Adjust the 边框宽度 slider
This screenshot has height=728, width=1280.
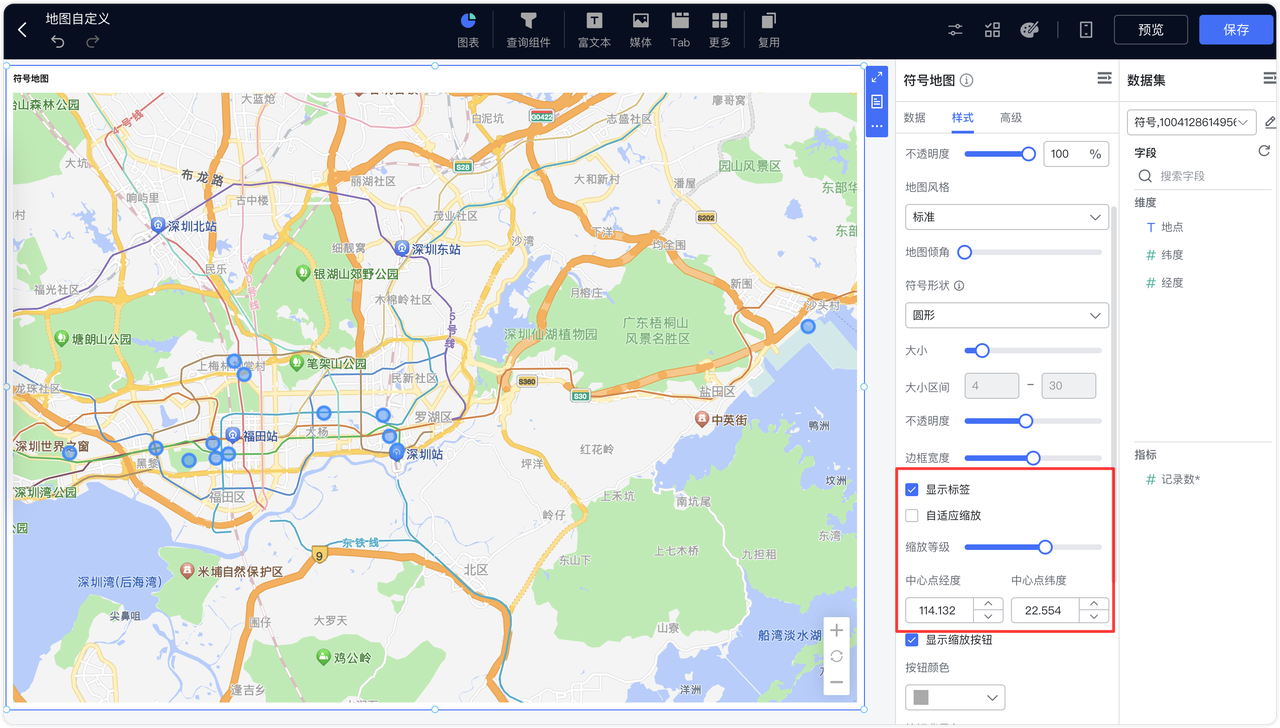tap(1033, 458)
